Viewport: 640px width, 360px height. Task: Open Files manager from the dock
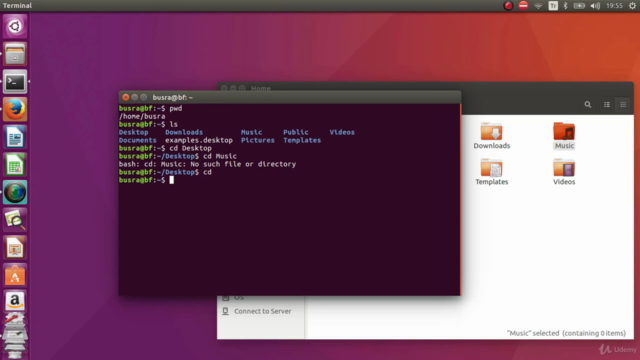click(x=15, y=54)
